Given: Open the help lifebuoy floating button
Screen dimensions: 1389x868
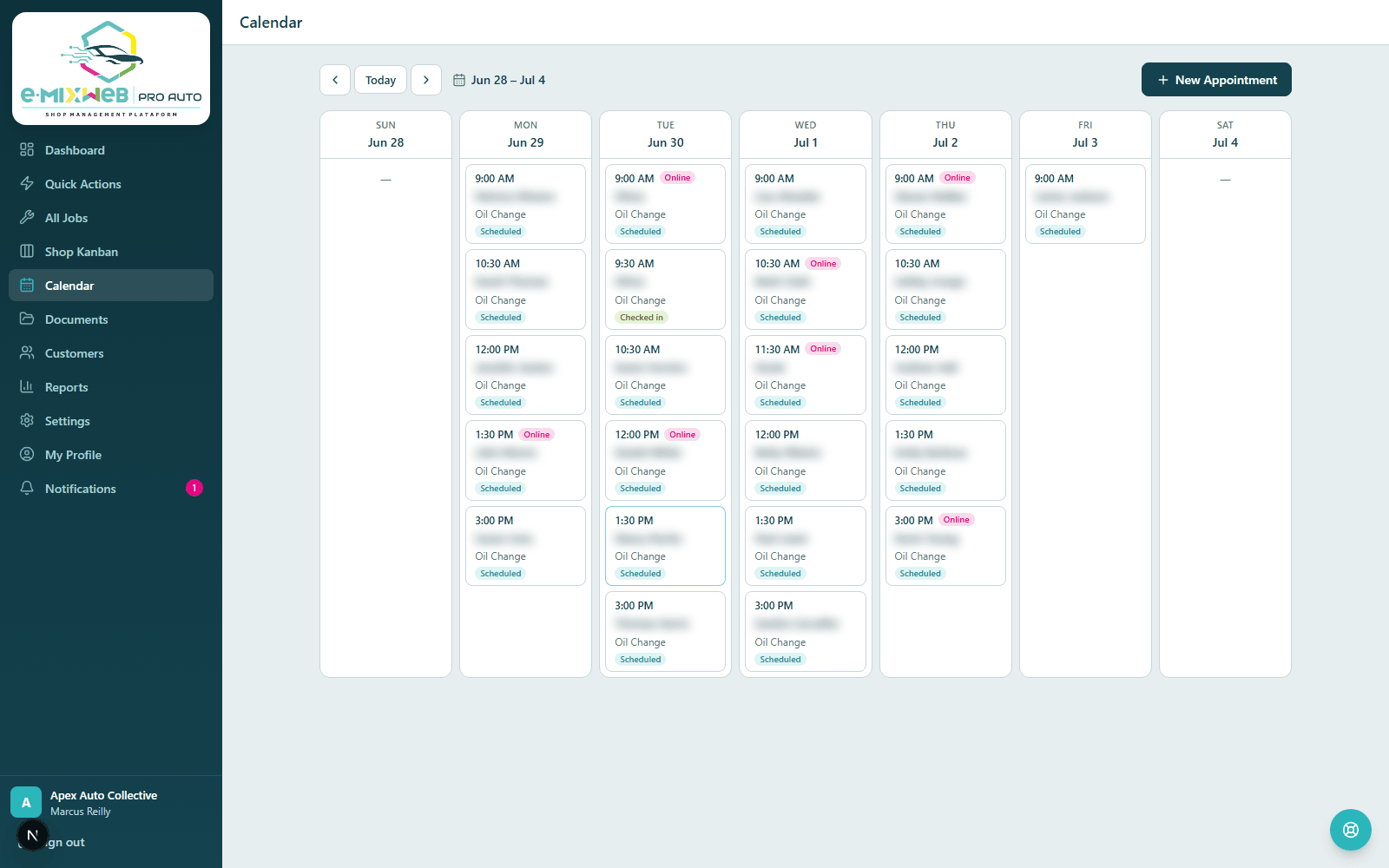Looking at the screenshot, I should 1351,830.
